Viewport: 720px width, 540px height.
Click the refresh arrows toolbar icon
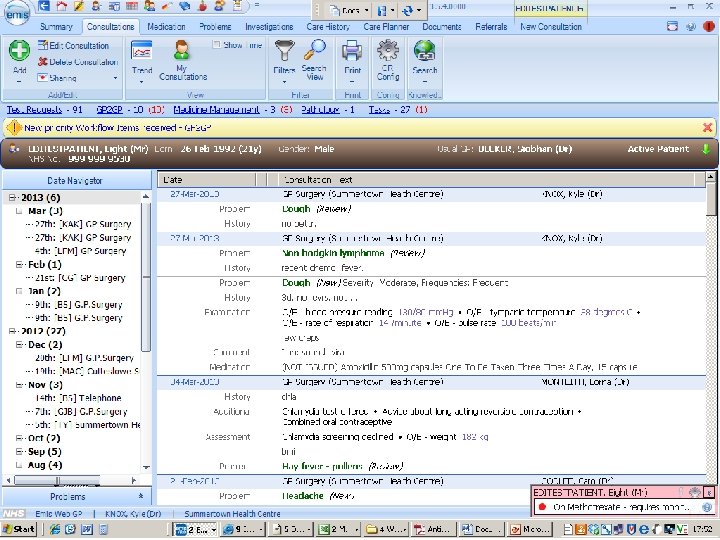(x=407, y=10)
